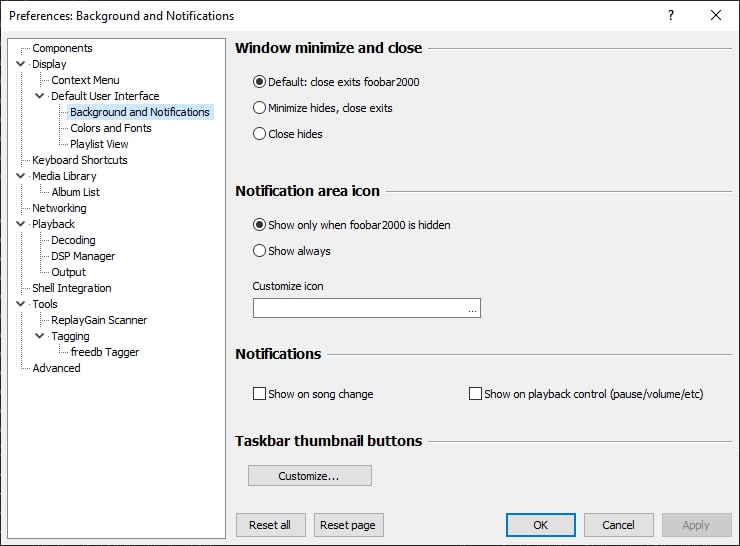Select the Default User Interface label
Screen dimensions: 740x546
click(x=105, y=96)
